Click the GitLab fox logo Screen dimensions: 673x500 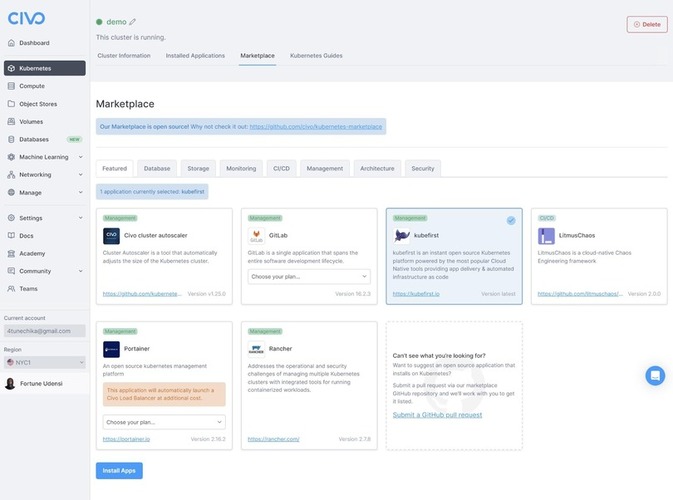tap(256, 236)
